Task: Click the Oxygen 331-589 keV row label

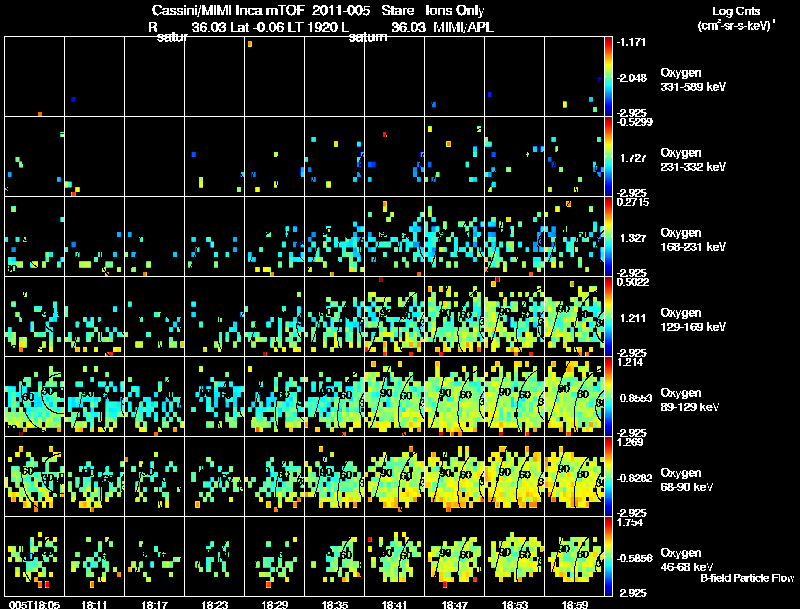Action: pyautogui.click(x=693, y=80)
